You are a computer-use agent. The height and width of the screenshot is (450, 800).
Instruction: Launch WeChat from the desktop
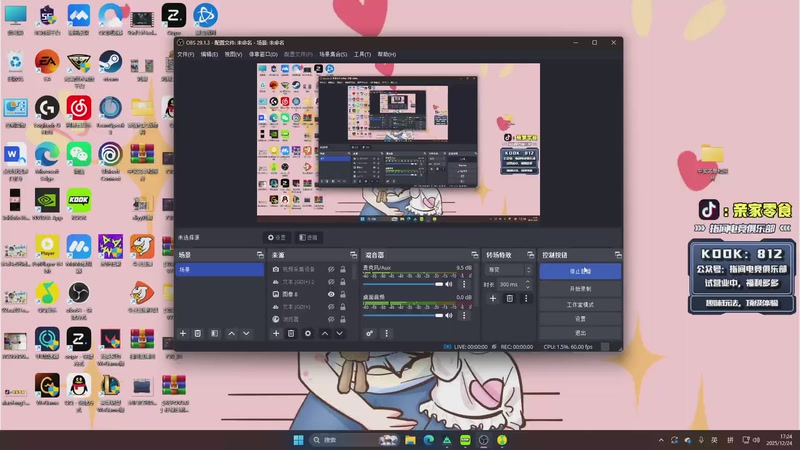coord(79,159)
